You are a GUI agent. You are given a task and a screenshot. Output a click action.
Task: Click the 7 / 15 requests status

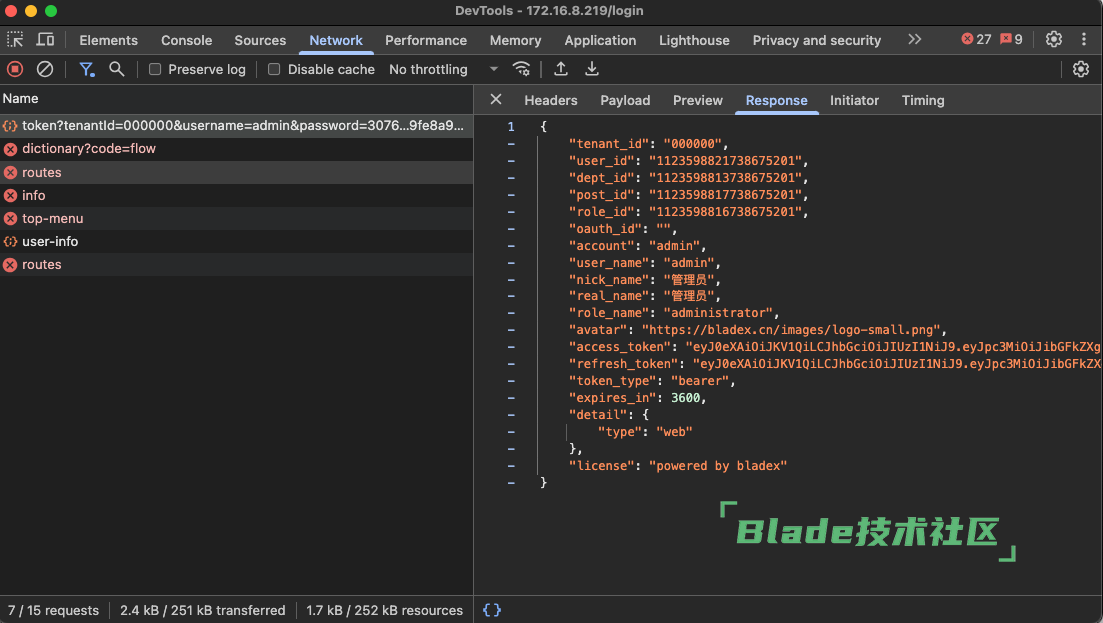point(53,610)
